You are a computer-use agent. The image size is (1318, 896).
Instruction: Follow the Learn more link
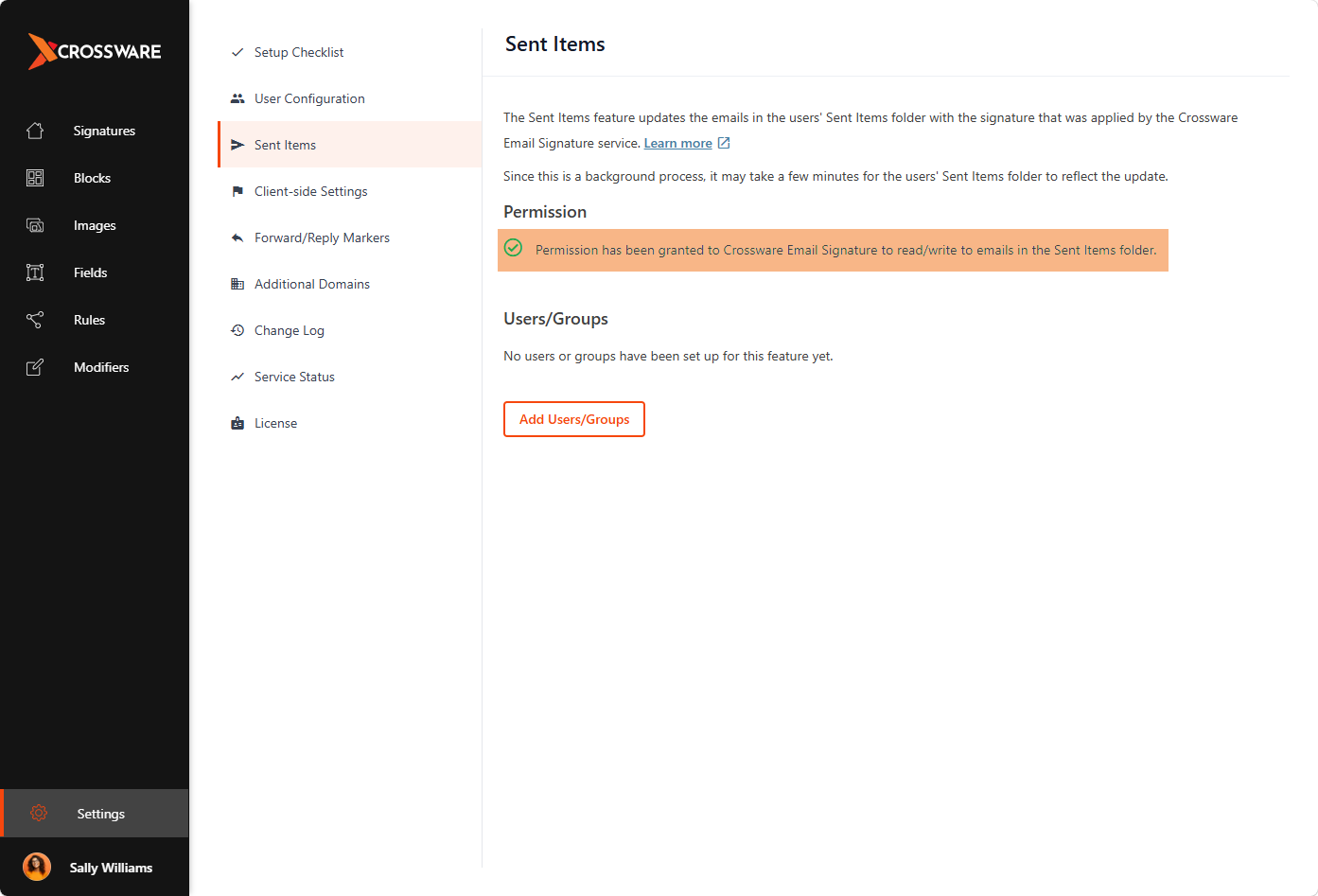click(x=677, y=143)
